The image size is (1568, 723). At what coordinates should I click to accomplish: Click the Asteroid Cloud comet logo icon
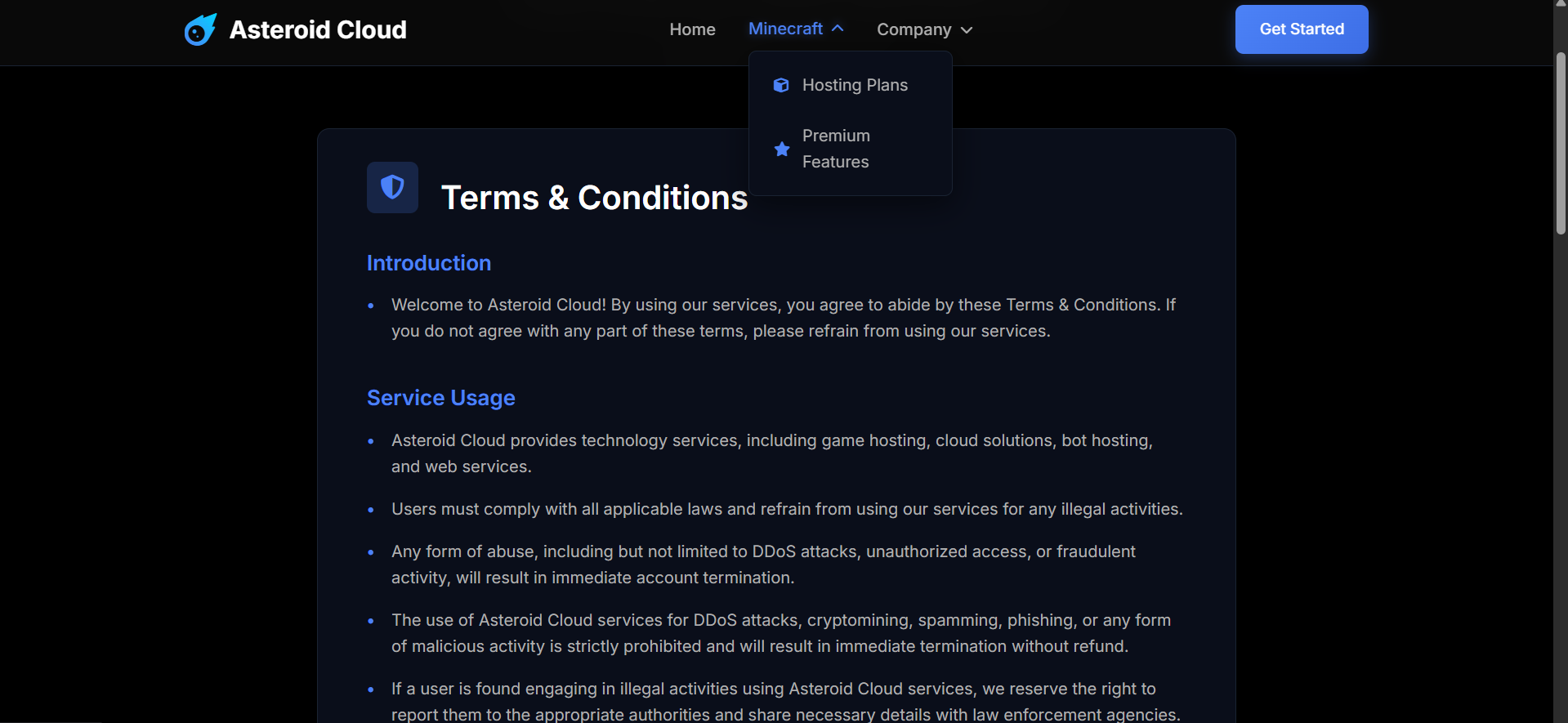click(x=200, y=30)
